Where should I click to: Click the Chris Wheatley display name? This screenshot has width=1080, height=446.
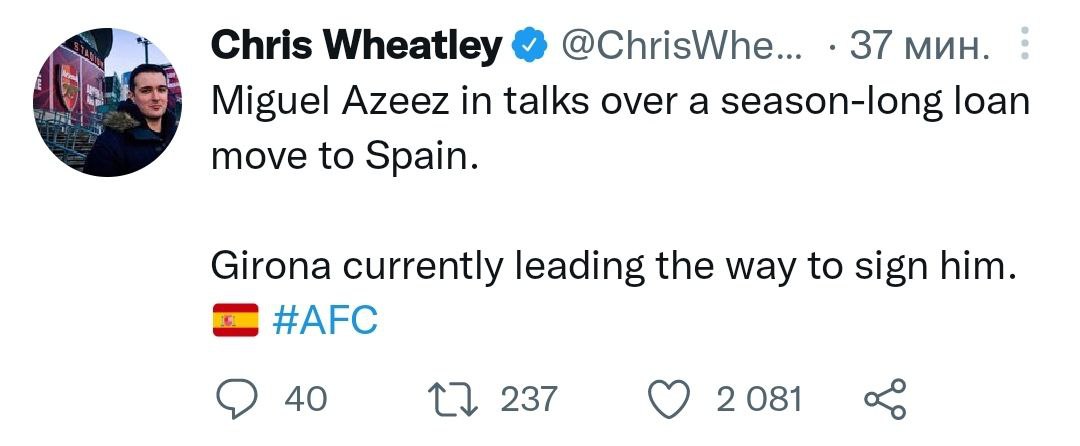click(356, 45)
